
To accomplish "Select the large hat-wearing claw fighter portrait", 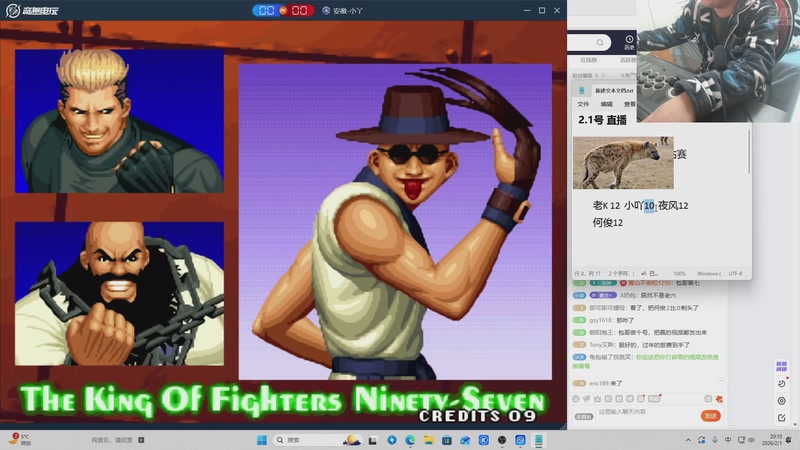I will (x=395, y=222).
